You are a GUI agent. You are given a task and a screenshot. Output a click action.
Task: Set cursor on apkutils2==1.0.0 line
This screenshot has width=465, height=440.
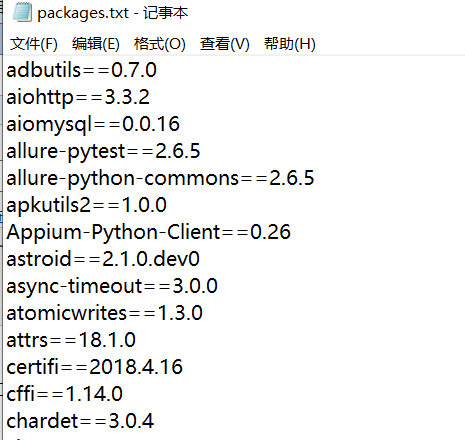pyautogui.click(x=86, y=205)
